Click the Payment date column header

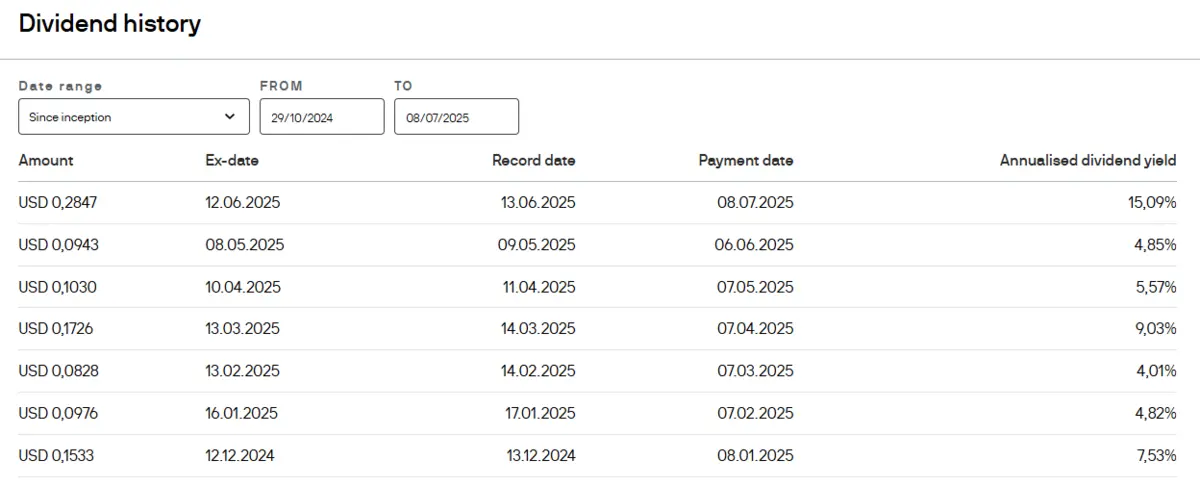coord(746,160)
